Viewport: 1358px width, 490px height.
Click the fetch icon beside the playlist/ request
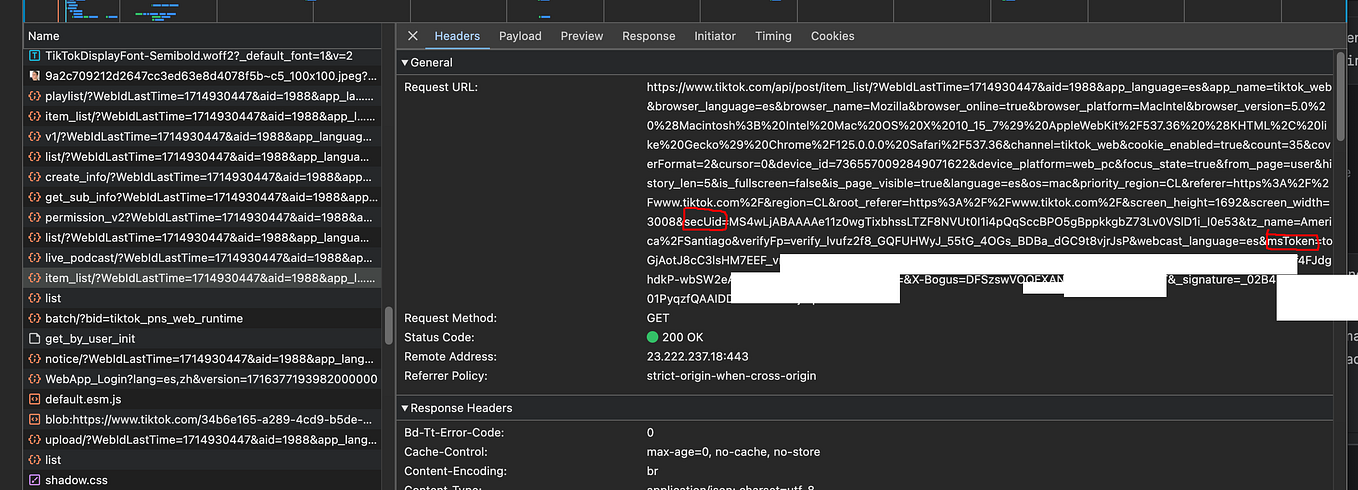(x=35, y=97)
